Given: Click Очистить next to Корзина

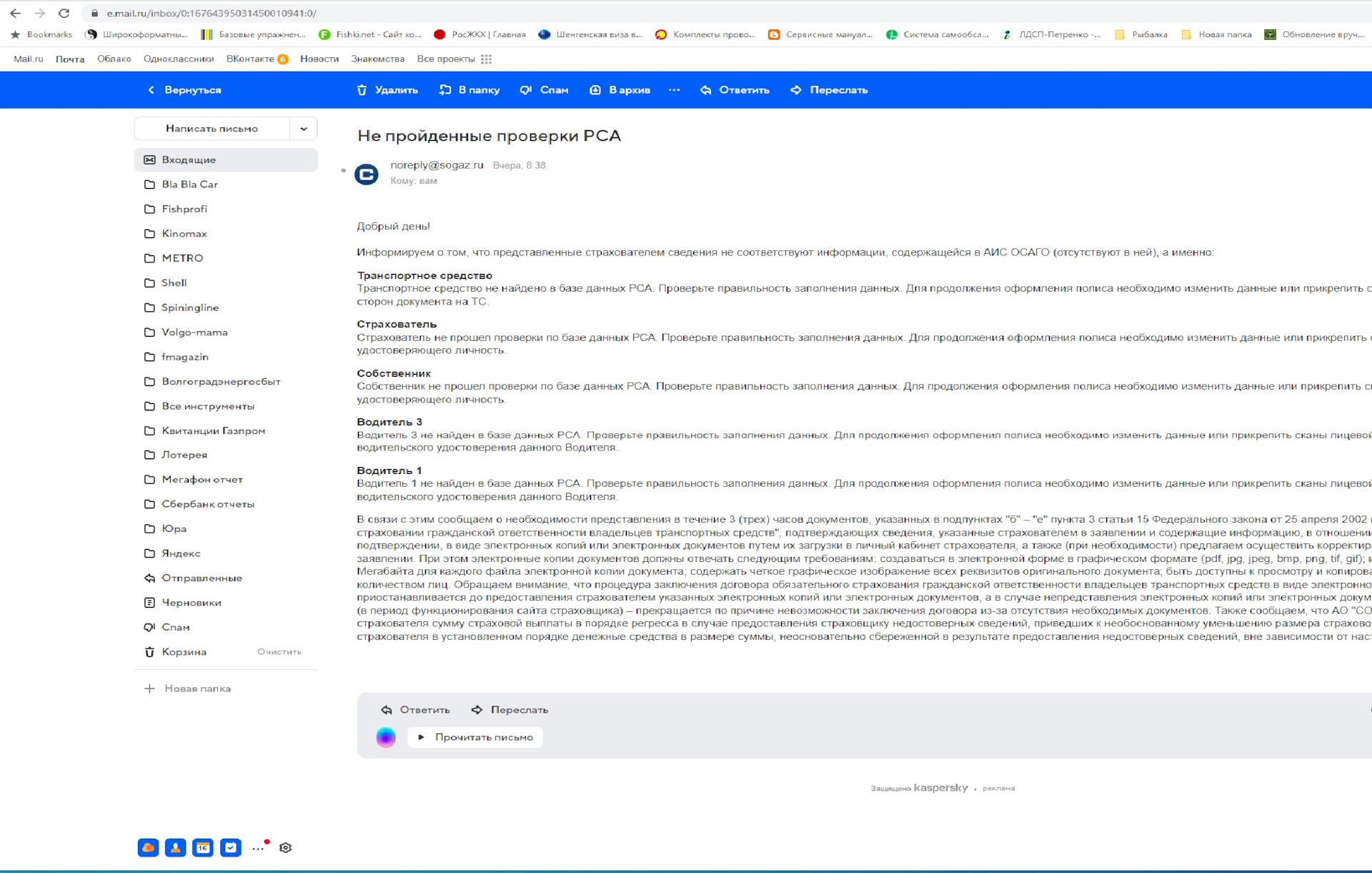Looking at the screenshot, I should click(279, 652).
